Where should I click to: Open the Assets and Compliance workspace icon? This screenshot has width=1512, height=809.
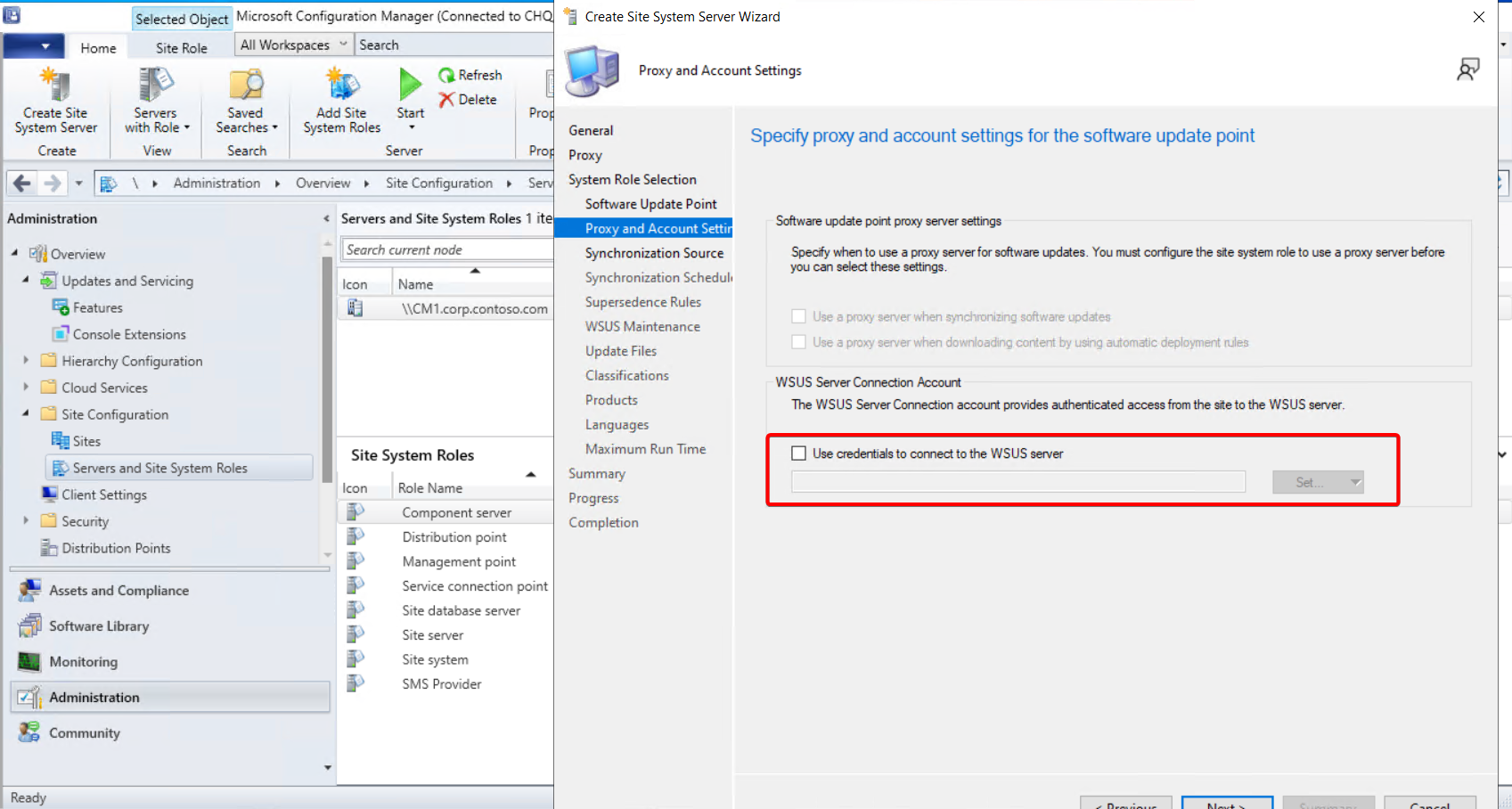point(29,590)
